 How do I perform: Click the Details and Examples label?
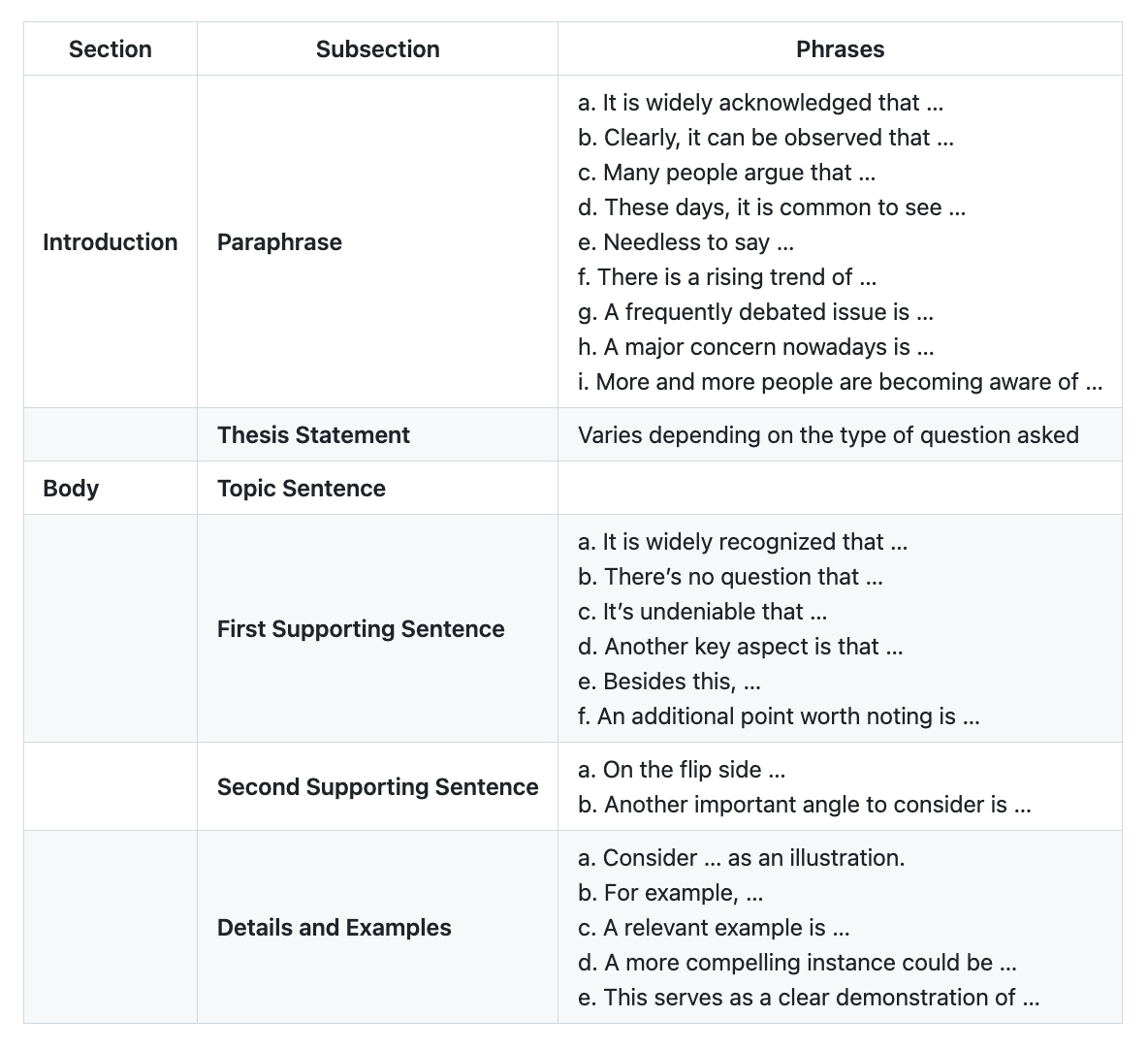click(x=334, y=928)
